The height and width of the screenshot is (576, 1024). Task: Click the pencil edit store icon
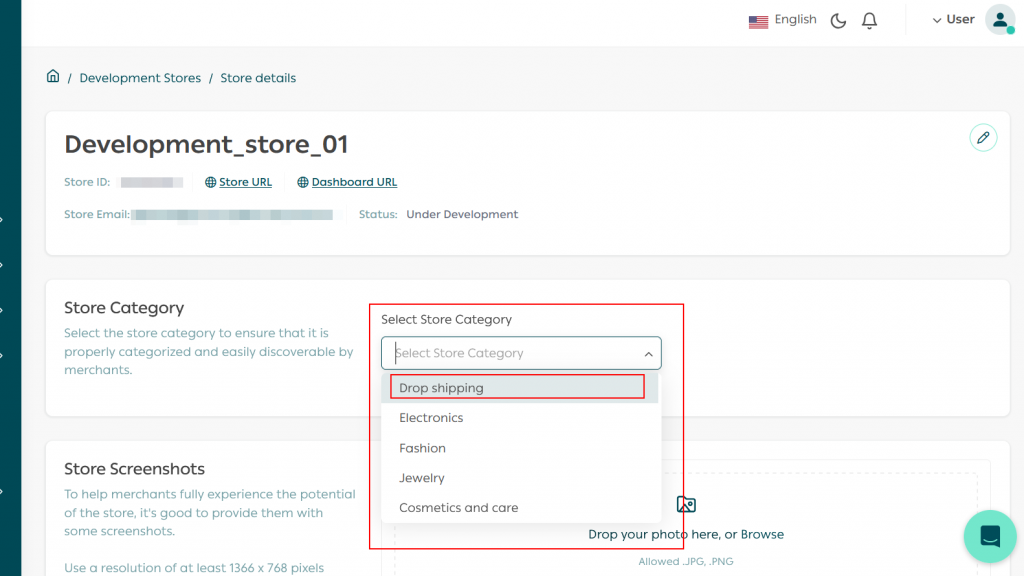pyautogui.click(x=983, y=138)
